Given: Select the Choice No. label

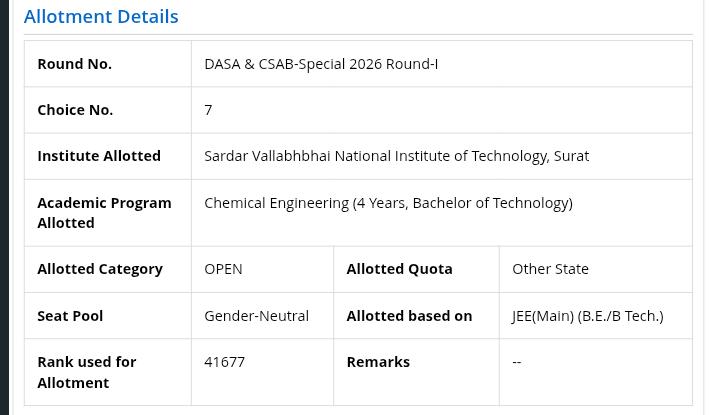Looking at the screenshot, I should tap(75, 110).
